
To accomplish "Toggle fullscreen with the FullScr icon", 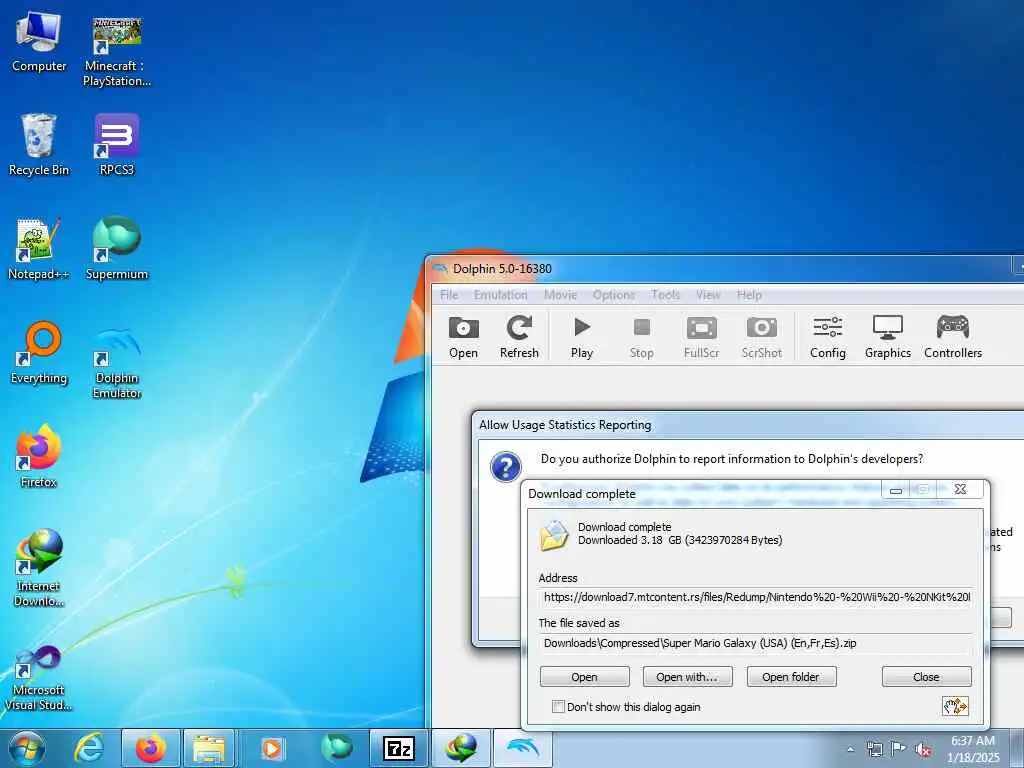I will (701, 337).
